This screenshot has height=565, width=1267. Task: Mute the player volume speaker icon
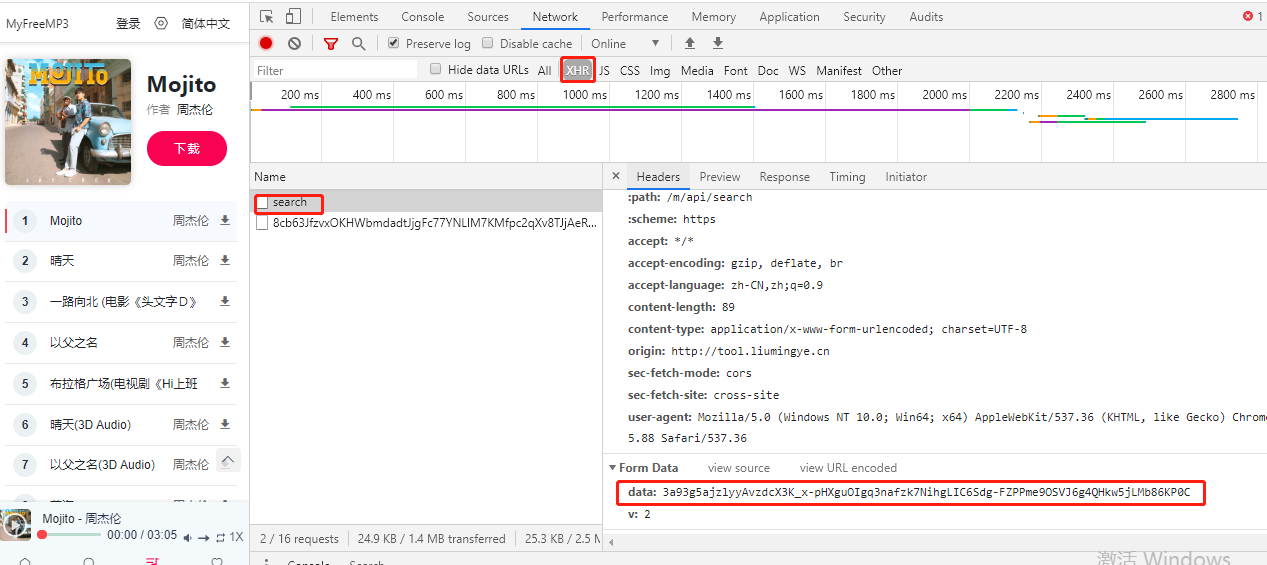(187, 538)
